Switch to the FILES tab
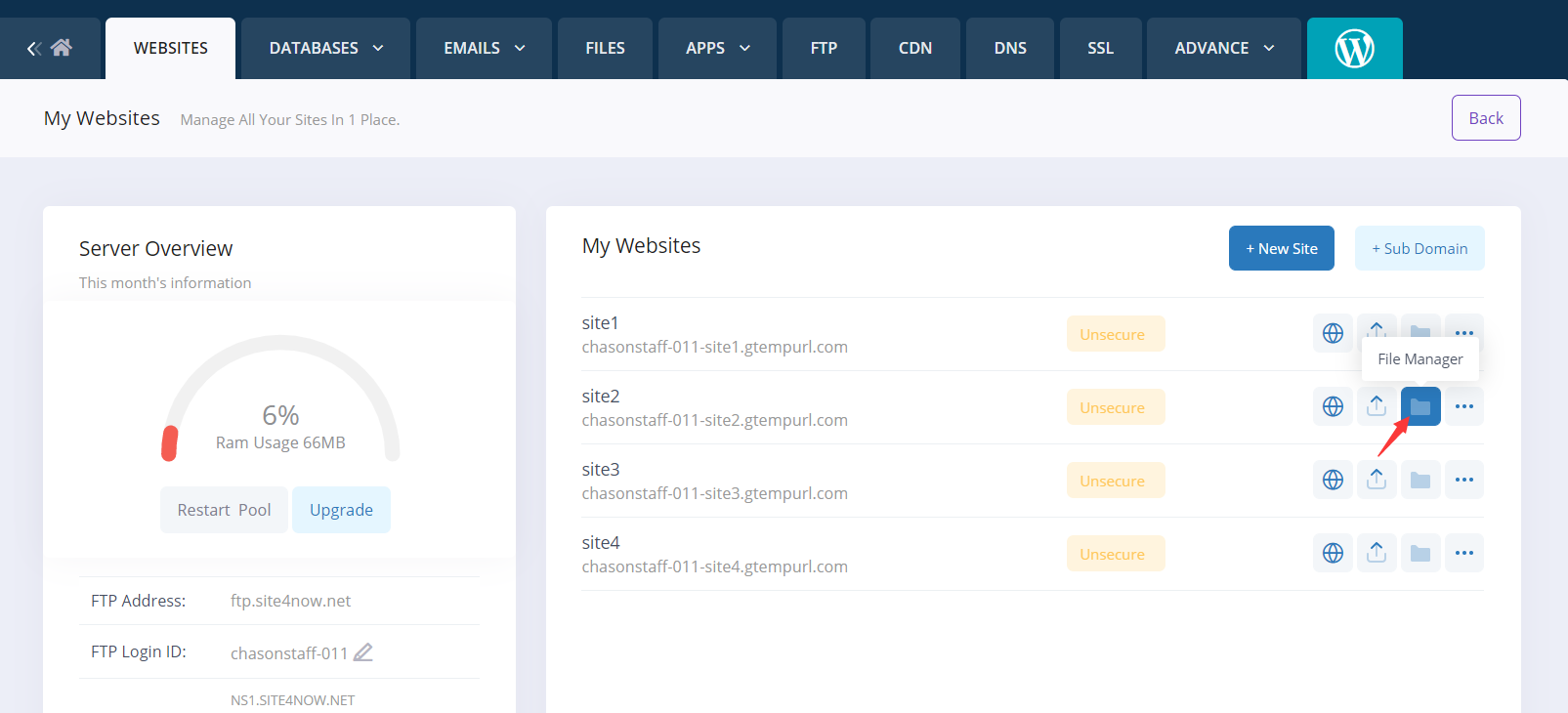This screenshot has height=713, width=1568. tap(605, 48)
